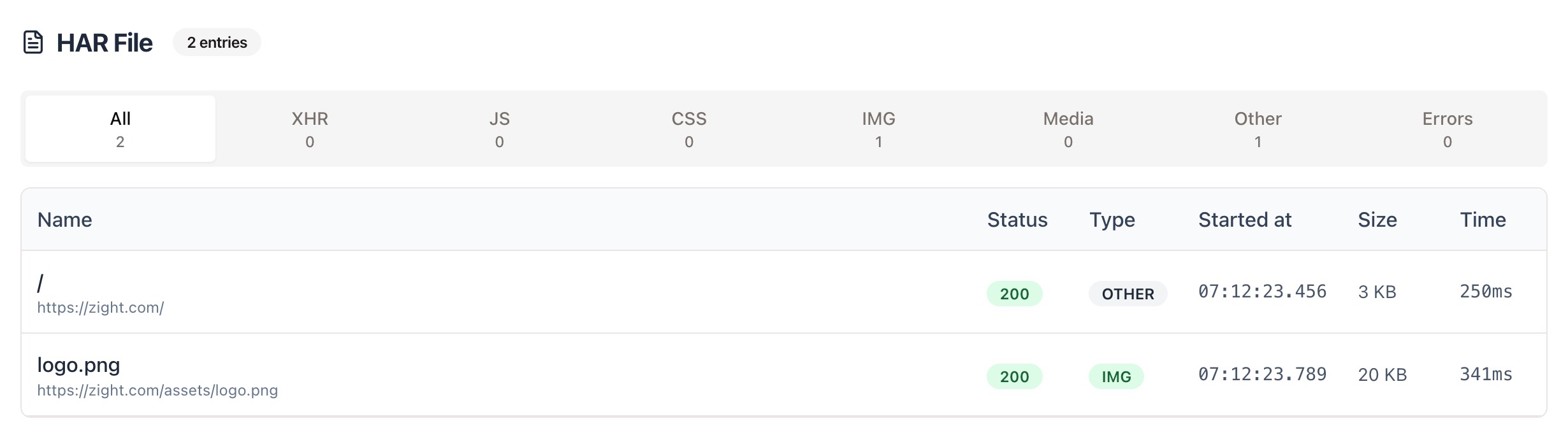
Task: Switch to the XHR filter tab
Action: point(310,129)
